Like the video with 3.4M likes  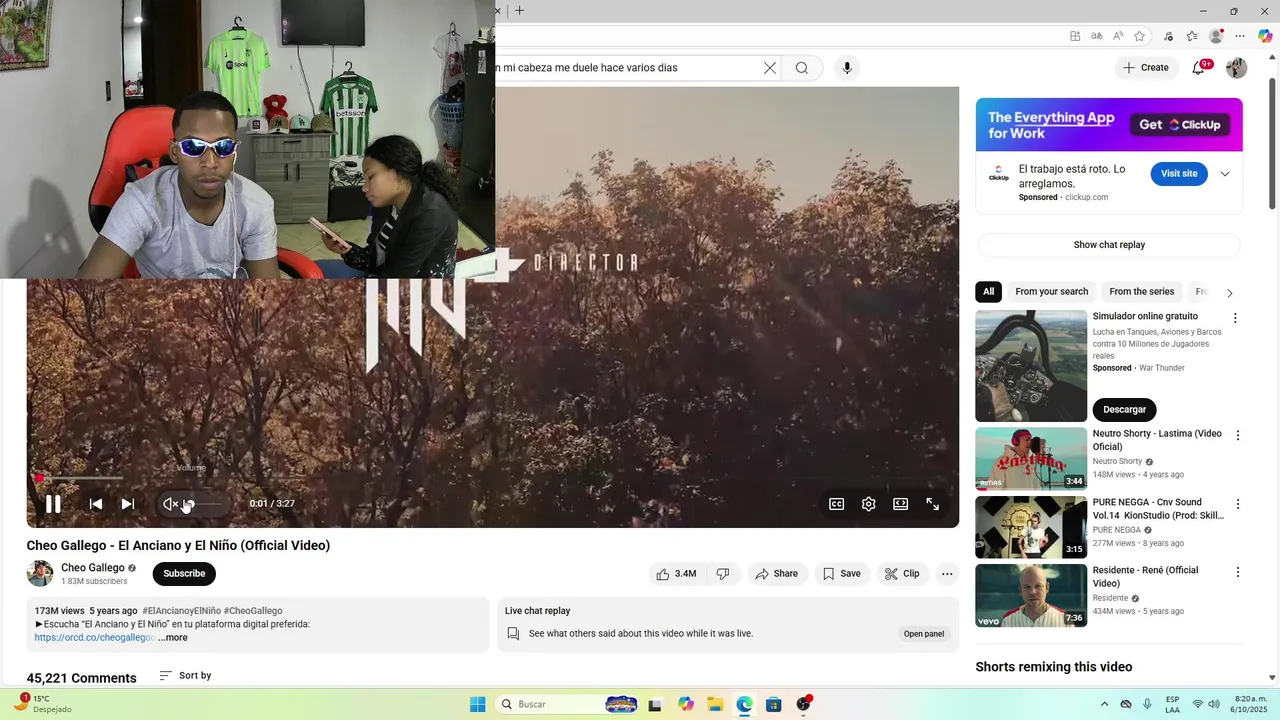point(677,574)
